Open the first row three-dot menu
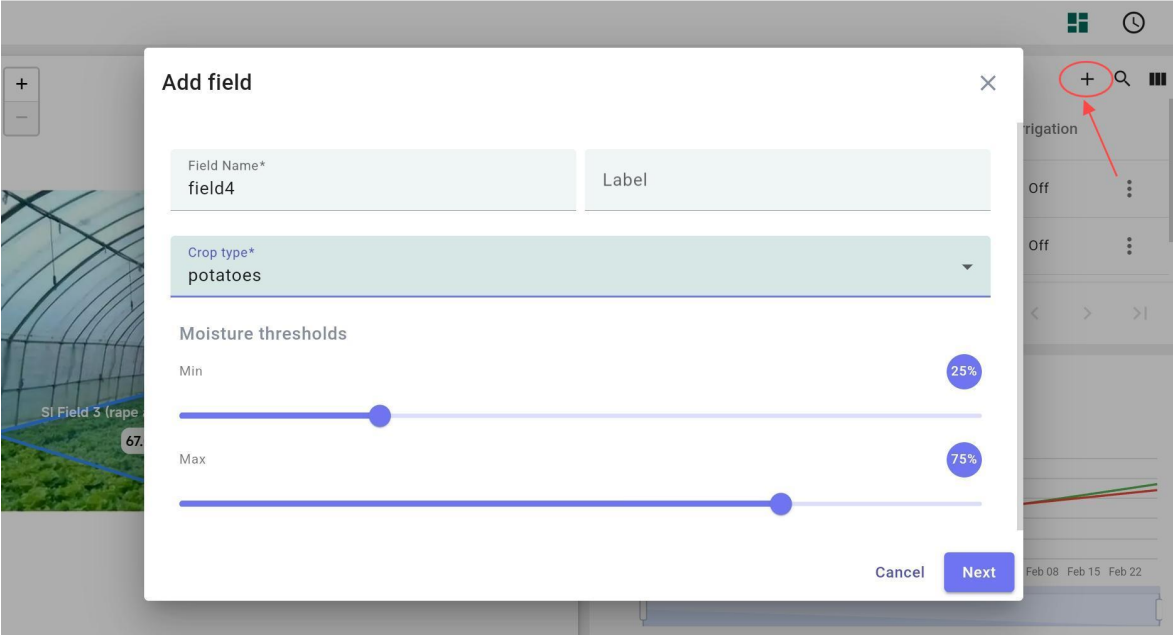Viewport: 1173px width, 635px height. click(1129, 188)
